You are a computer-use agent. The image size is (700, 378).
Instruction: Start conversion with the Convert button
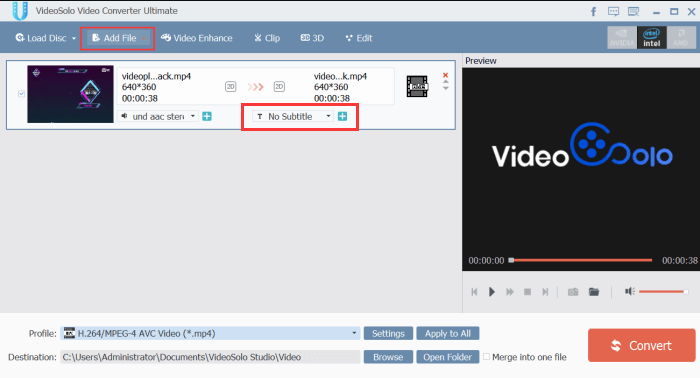(642, 345)
